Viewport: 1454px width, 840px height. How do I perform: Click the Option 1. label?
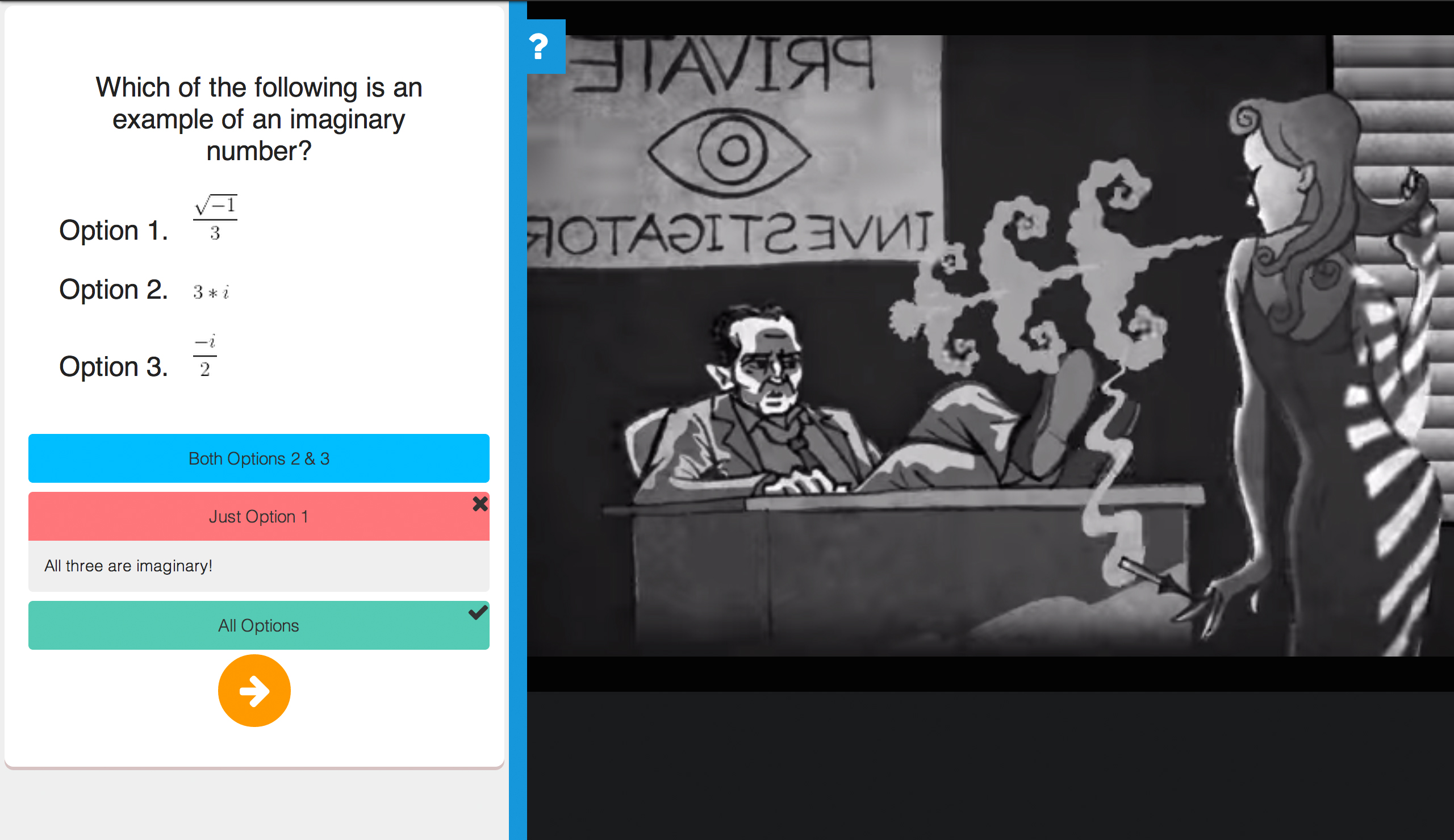114,230
